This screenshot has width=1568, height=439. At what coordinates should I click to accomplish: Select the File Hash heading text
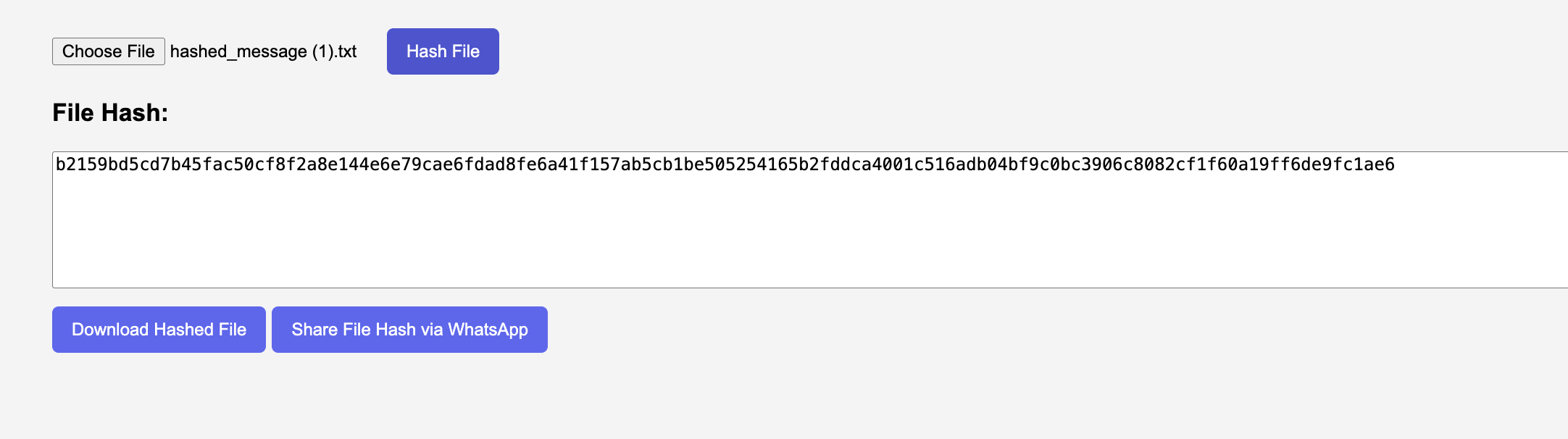point(110,112)
